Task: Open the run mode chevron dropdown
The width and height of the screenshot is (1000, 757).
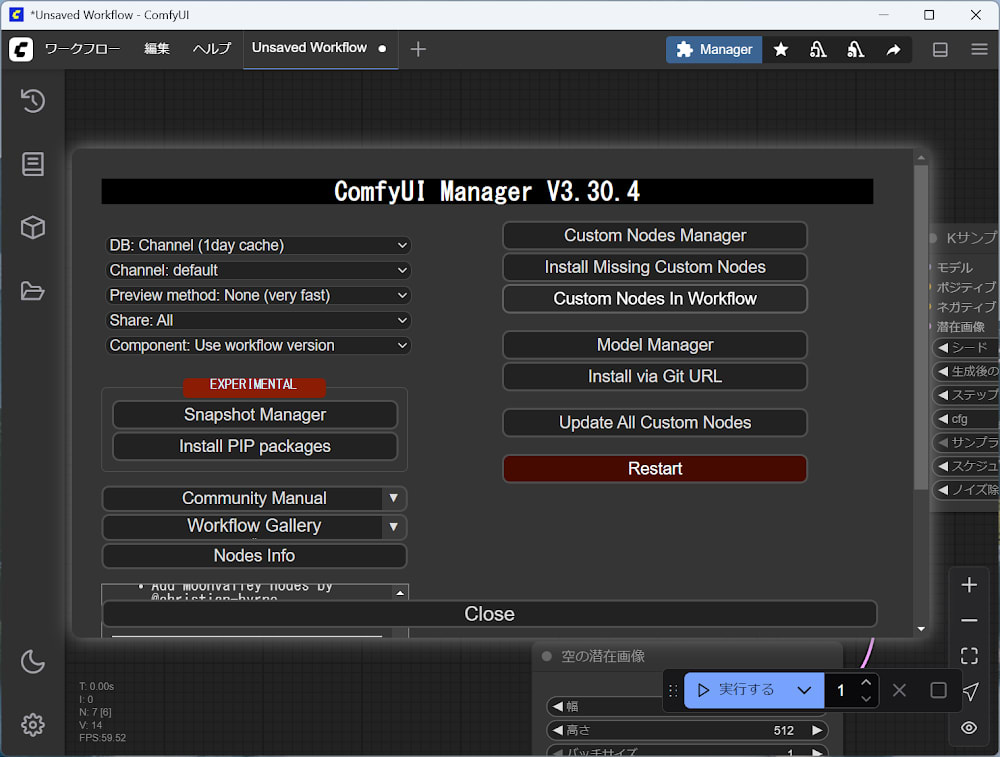Action: [804, 690]
